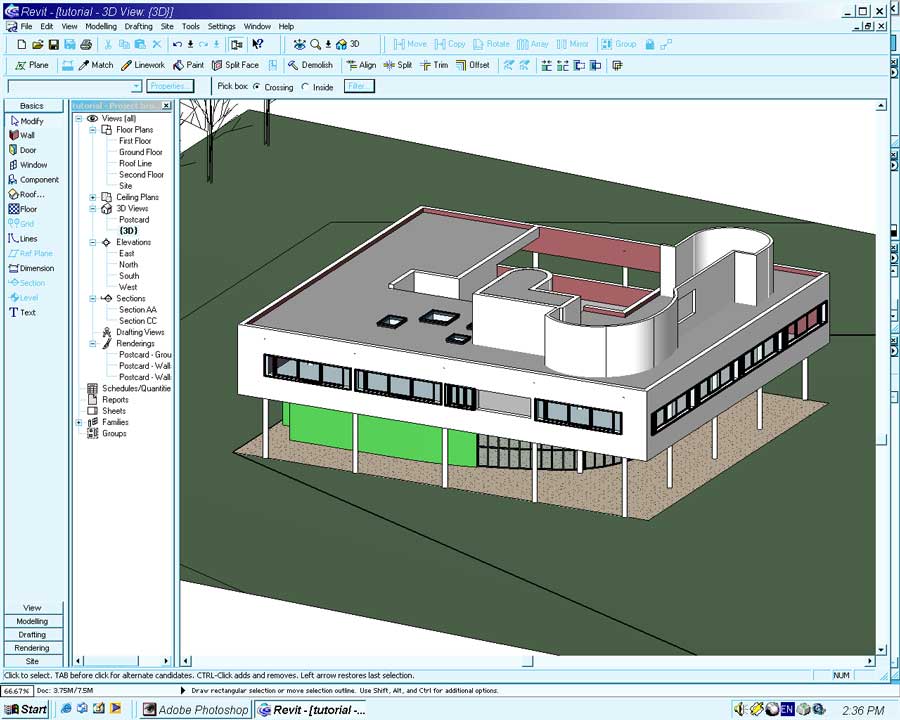Collapse the Sections node
The width and height of the screenshot is (900, 720).
tap(92, 299)
